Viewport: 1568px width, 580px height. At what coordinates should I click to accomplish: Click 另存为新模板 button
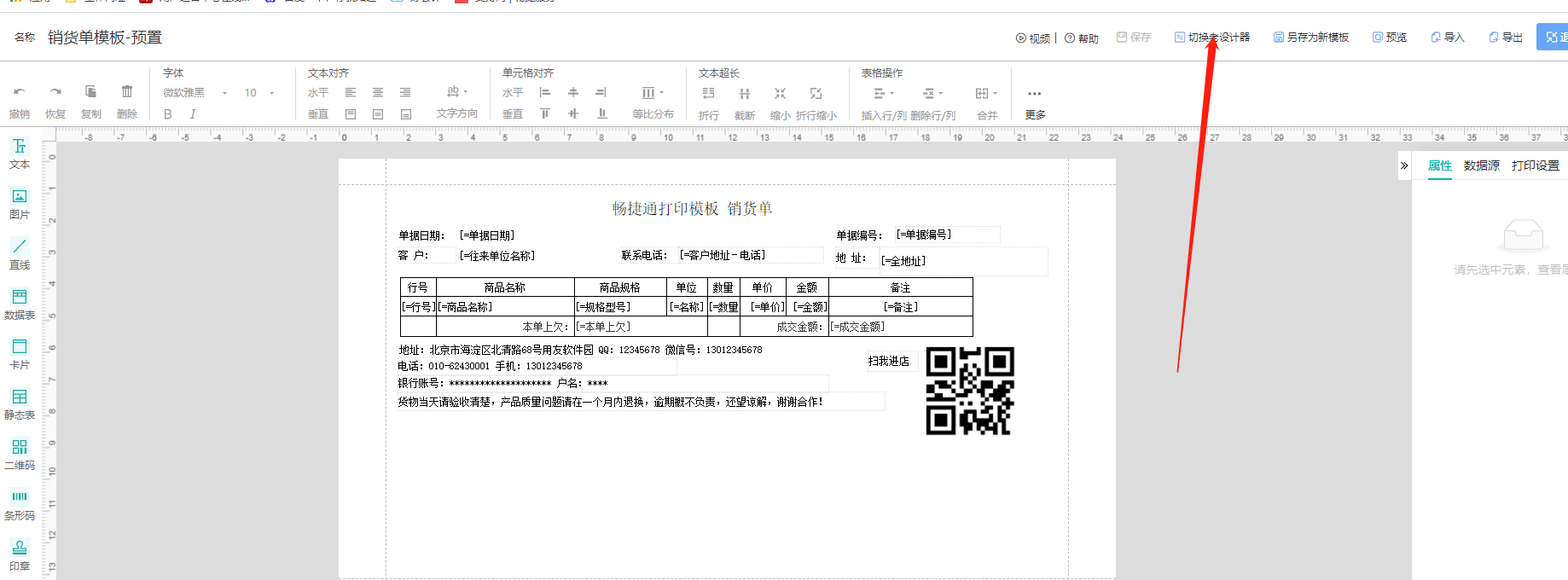point(1311,38)
